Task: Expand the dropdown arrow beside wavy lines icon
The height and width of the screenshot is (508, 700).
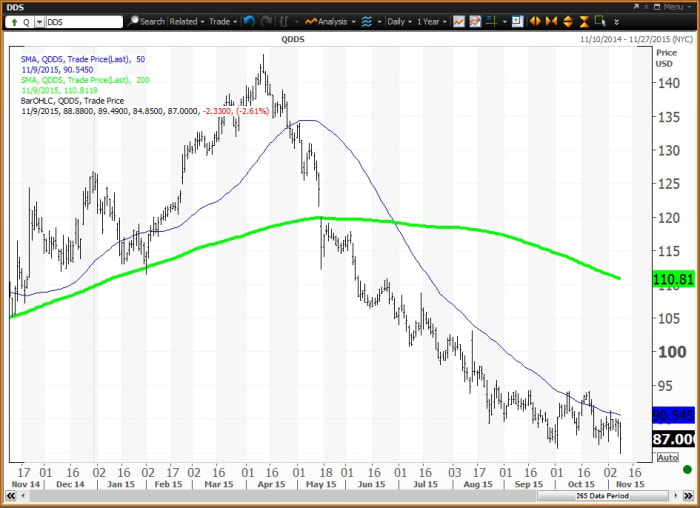Action: pyautogui.click(x=379, y=22)
